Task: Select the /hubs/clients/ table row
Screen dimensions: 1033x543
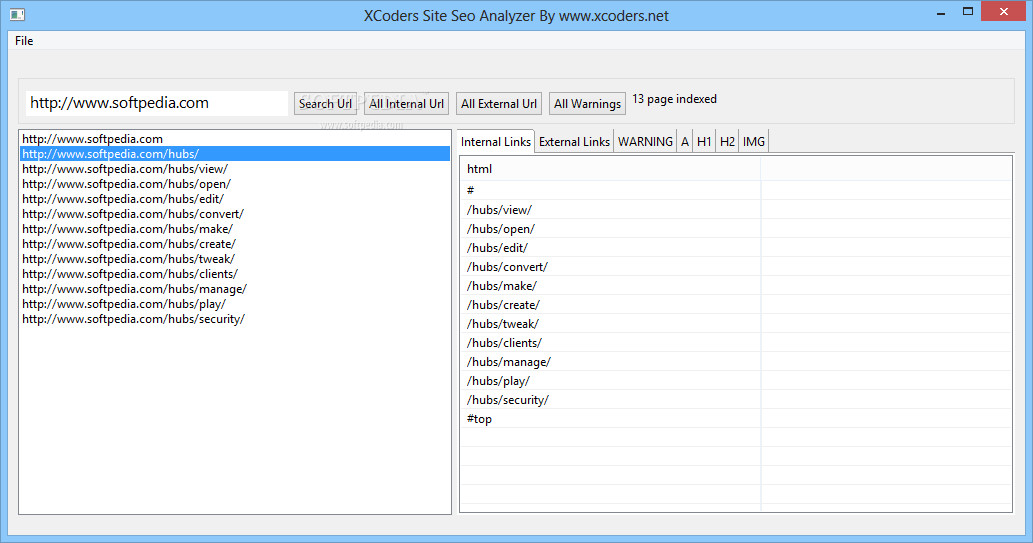Action: [735, 343]
